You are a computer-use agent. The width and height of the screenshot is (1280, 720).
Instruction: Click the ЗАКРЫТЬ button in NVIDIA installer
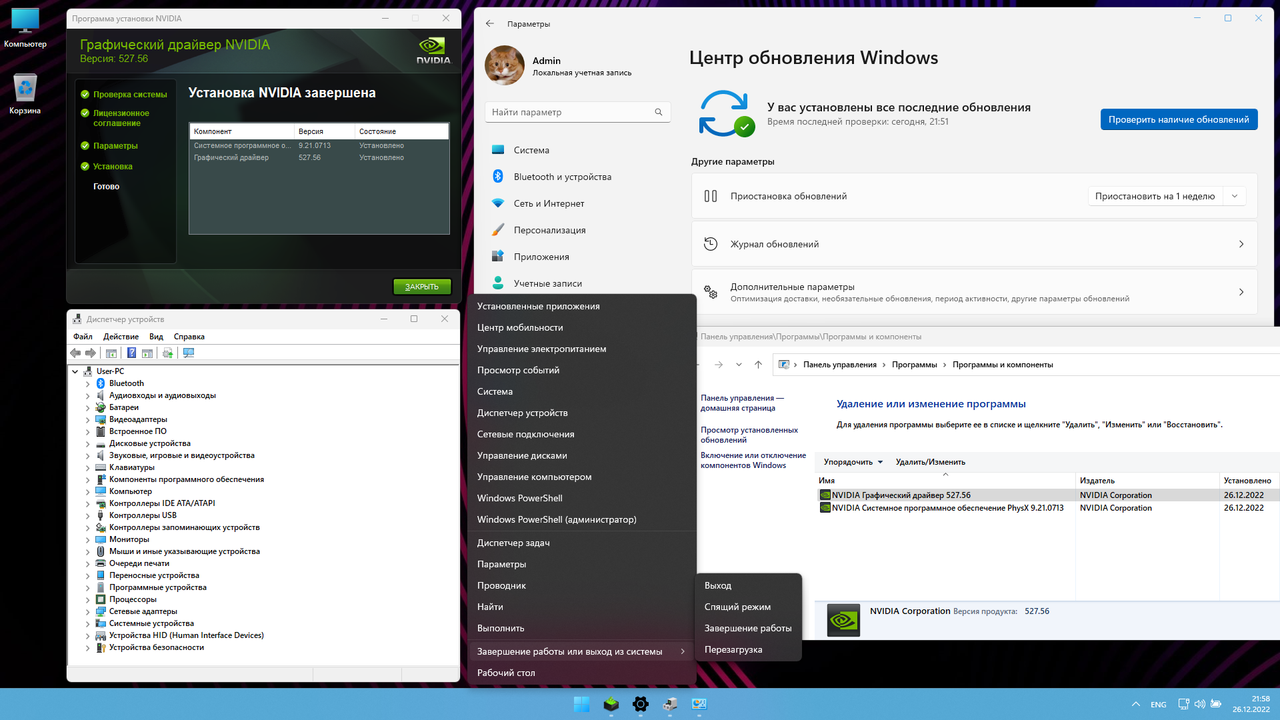pos(422,287)
